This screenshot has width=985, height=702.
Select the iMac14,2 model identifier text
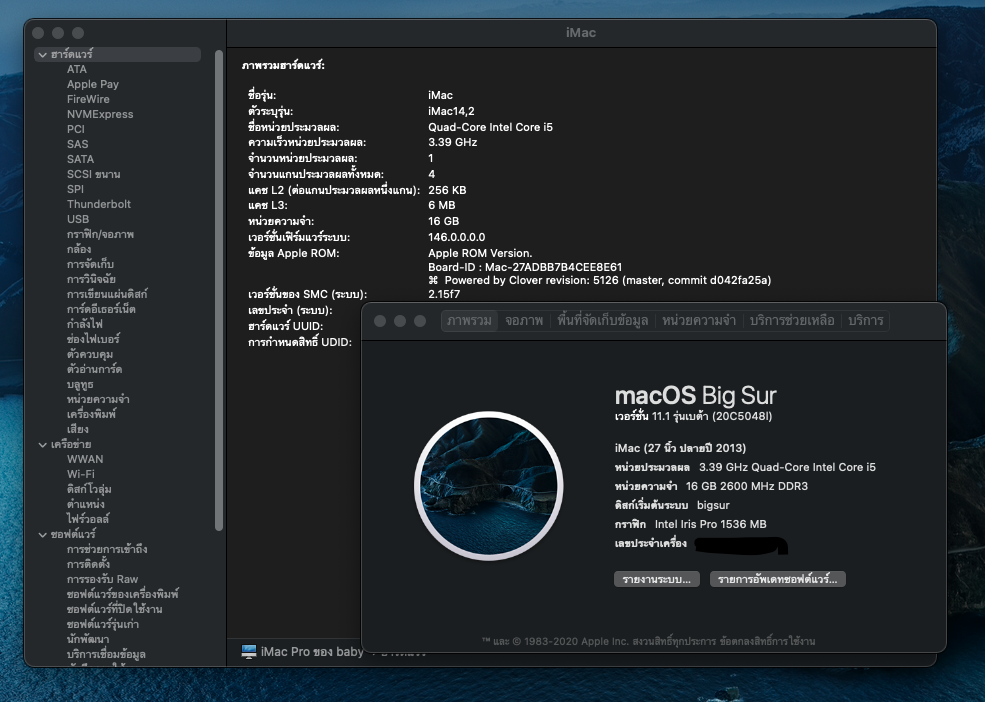[x=451, y=111]
